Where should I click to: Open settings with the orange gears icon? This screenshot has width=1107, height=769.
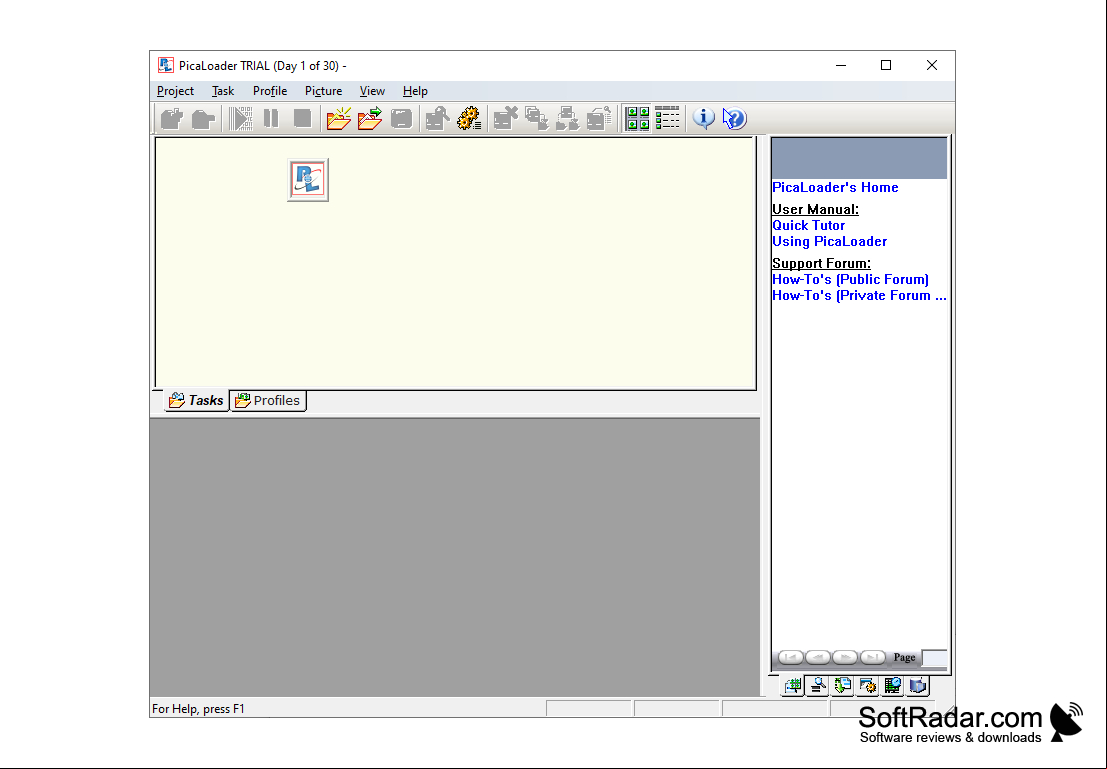(469, 119)
